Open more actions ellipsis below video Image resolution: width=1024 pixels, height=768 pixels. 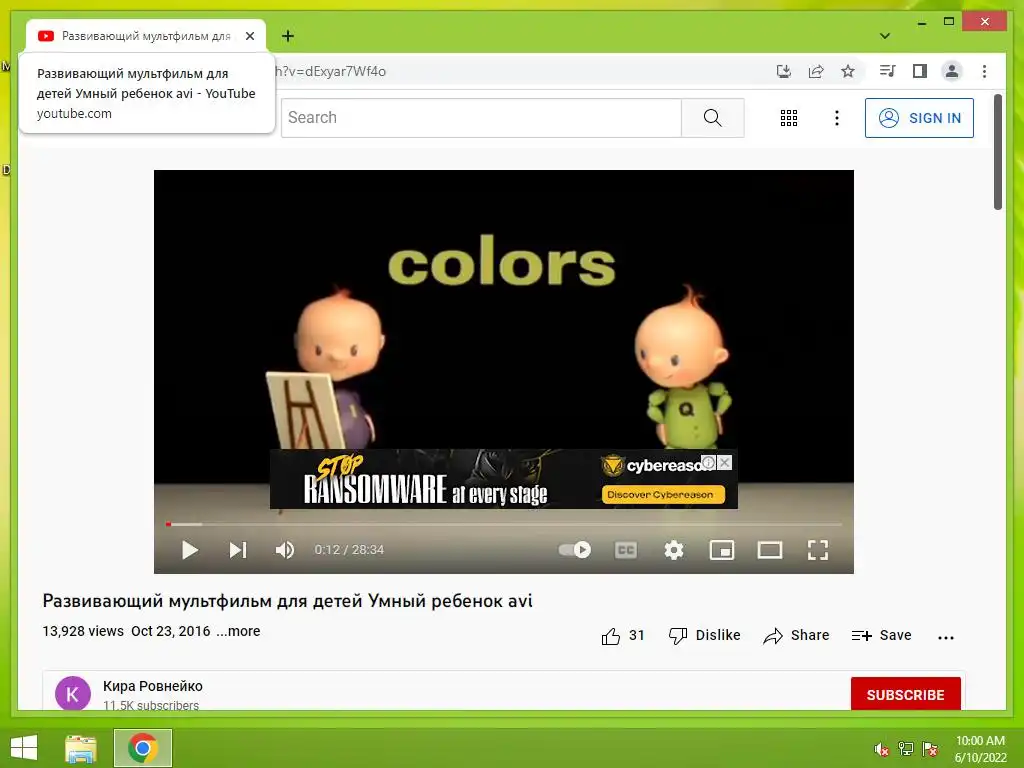click(x=946, y=637)
